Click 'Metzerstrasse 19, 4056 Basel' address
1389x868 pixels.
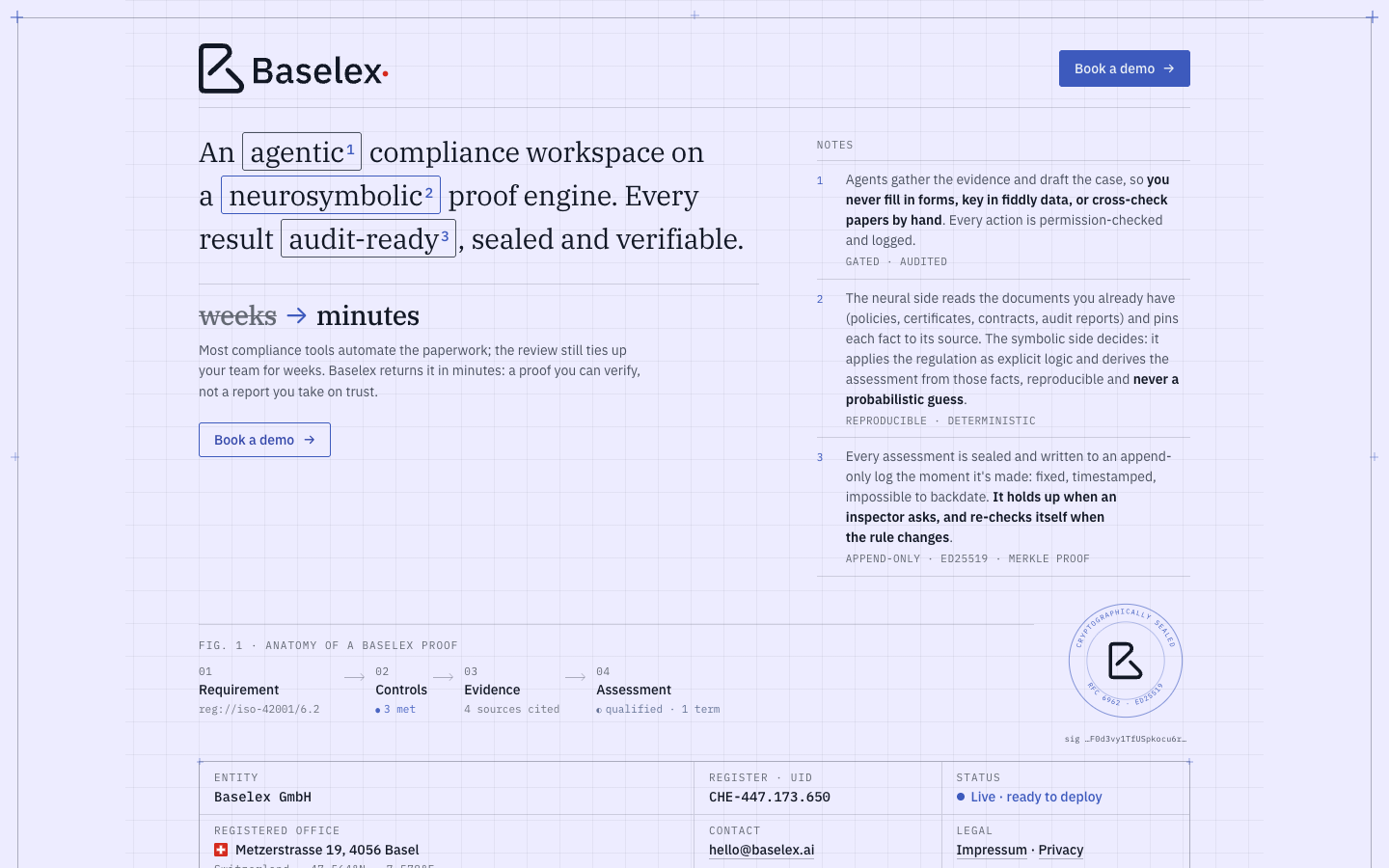coord(327,850)
